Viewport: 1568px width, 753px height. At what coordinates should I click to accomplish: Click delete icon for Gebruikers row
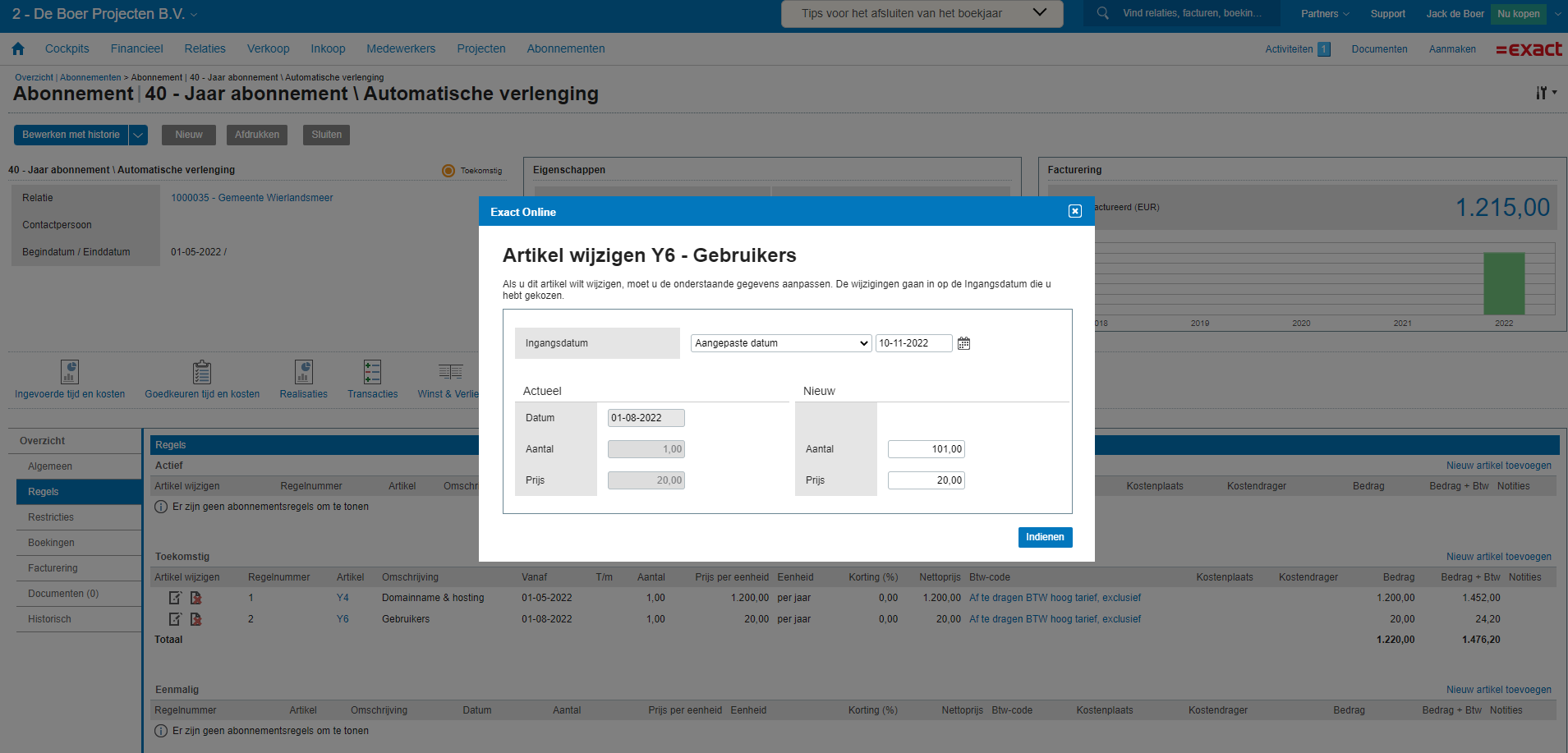(x=196, y=619)
